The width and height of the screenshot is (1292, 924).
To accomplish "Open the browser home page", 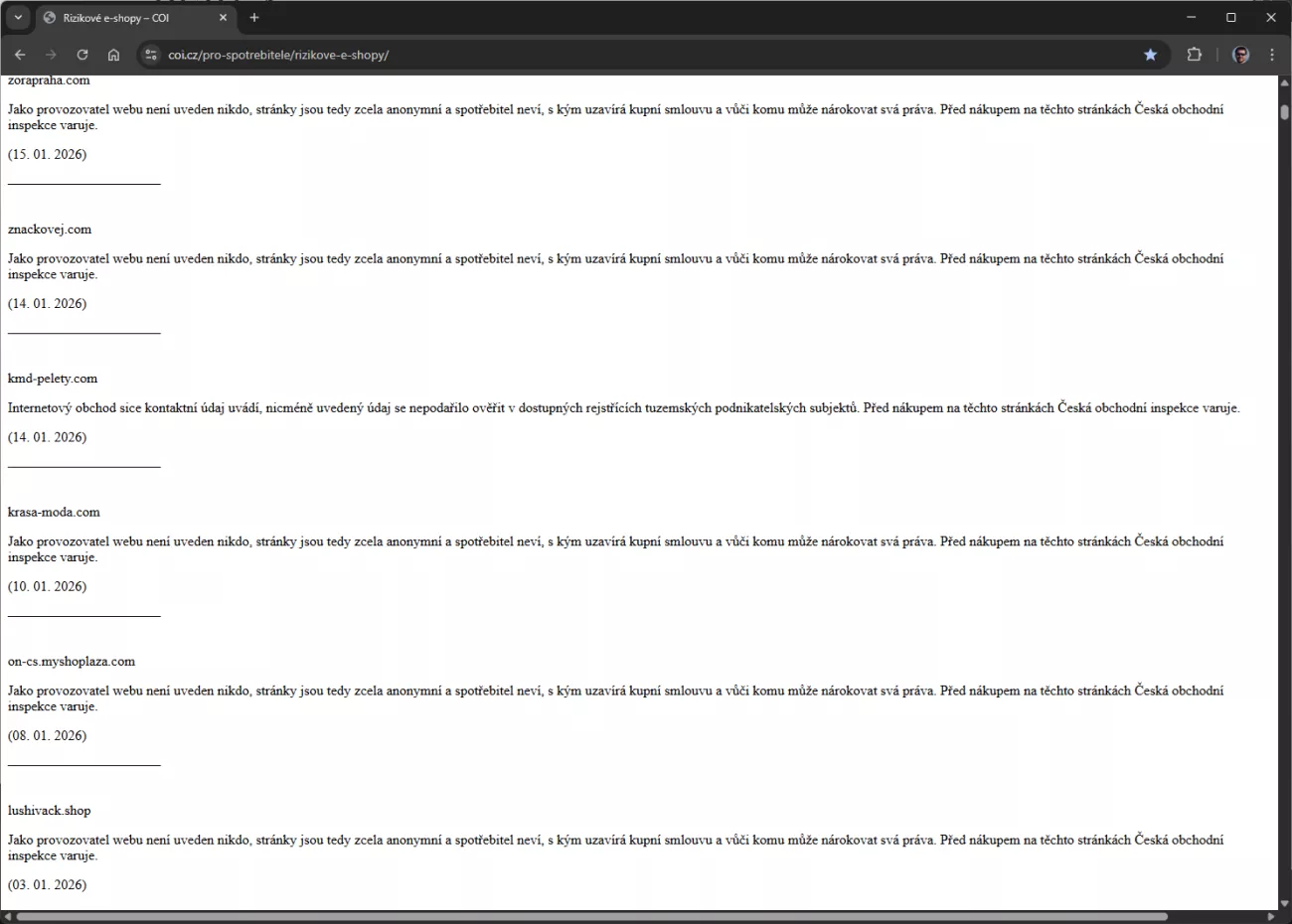I will pyautogui.click(x=113, y=55).
